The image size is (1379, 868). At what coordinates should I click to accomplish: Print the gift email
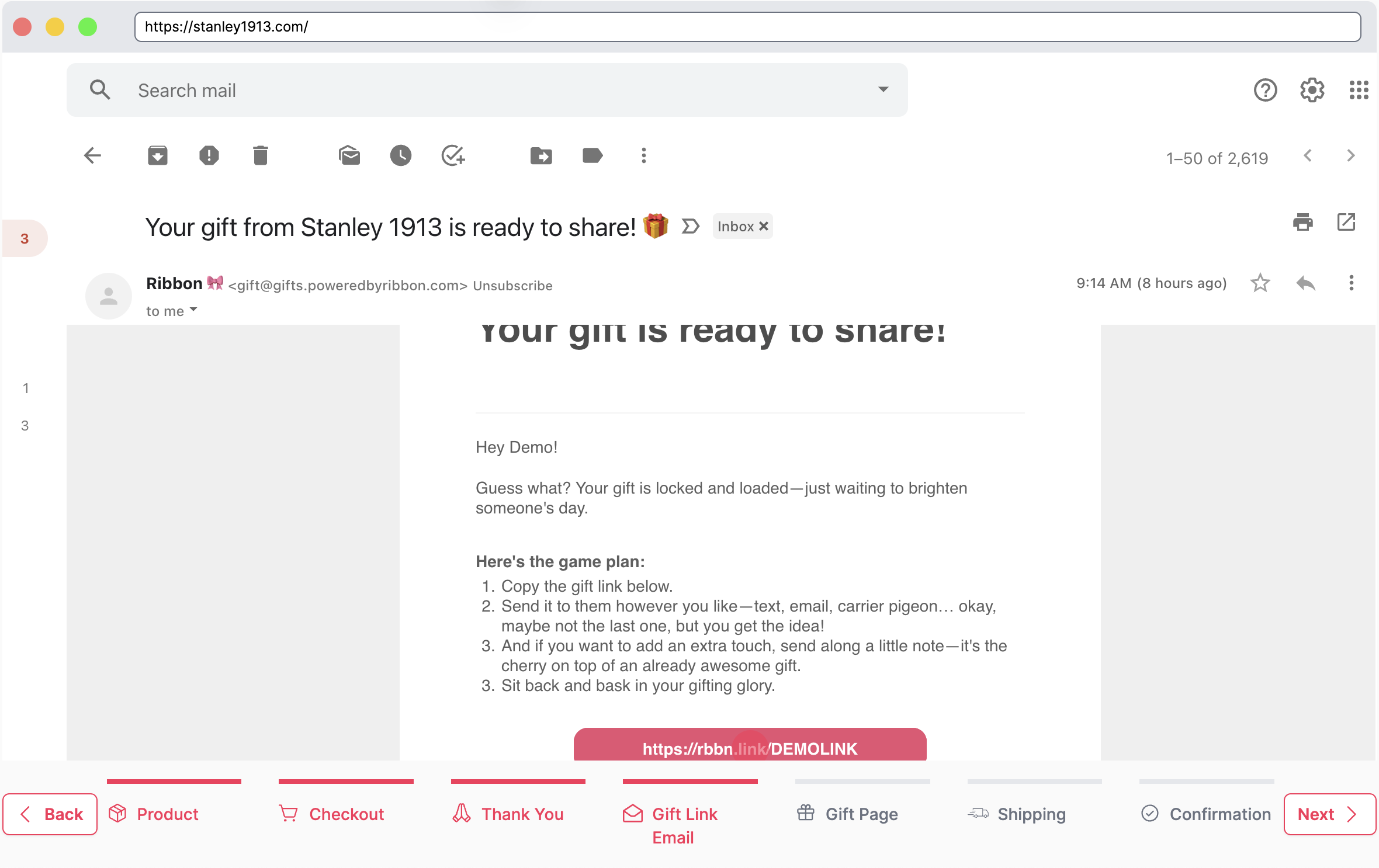[1302, 223]
